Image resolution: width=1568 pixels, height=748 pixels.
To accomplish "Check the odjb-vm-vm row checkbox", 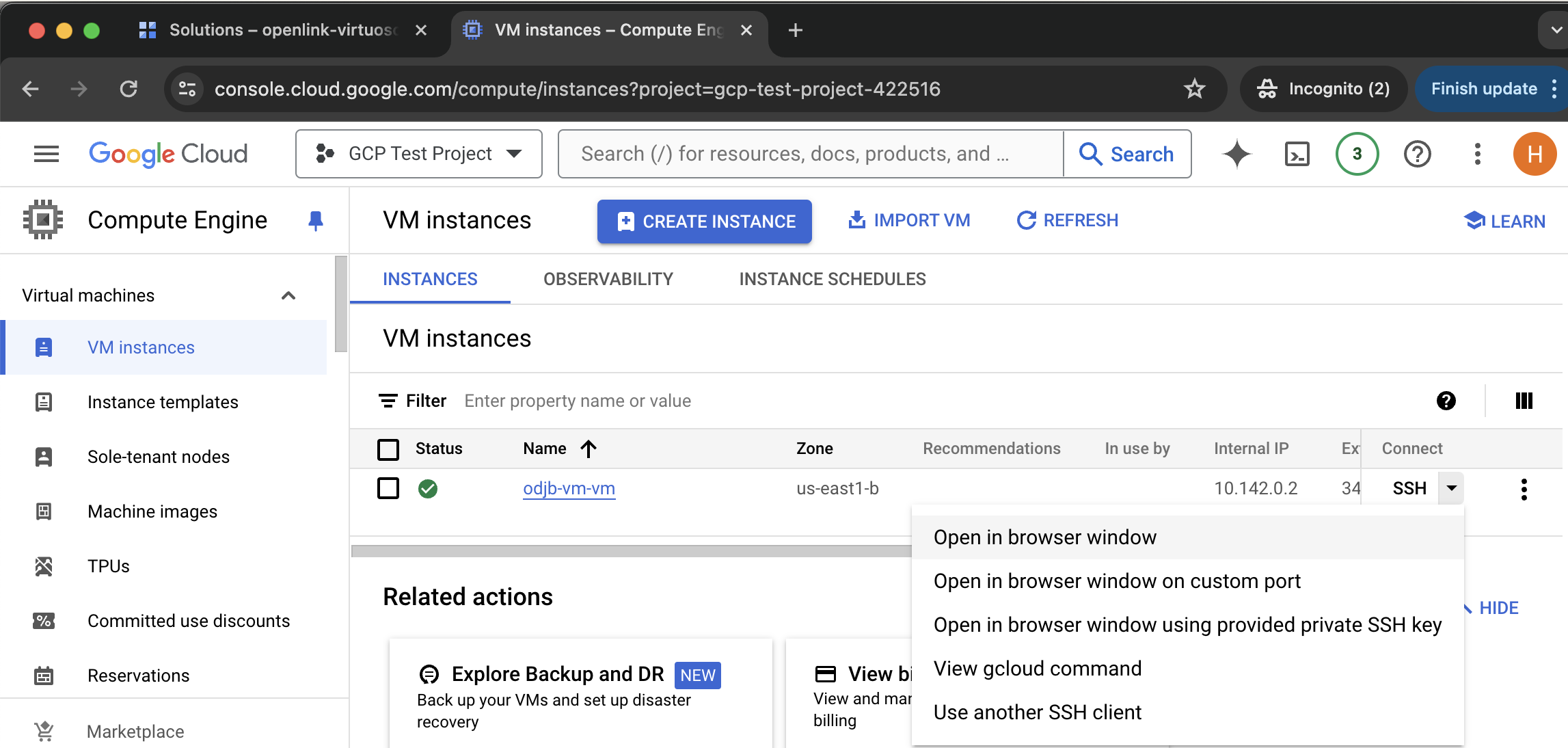I will pos(388,488).
